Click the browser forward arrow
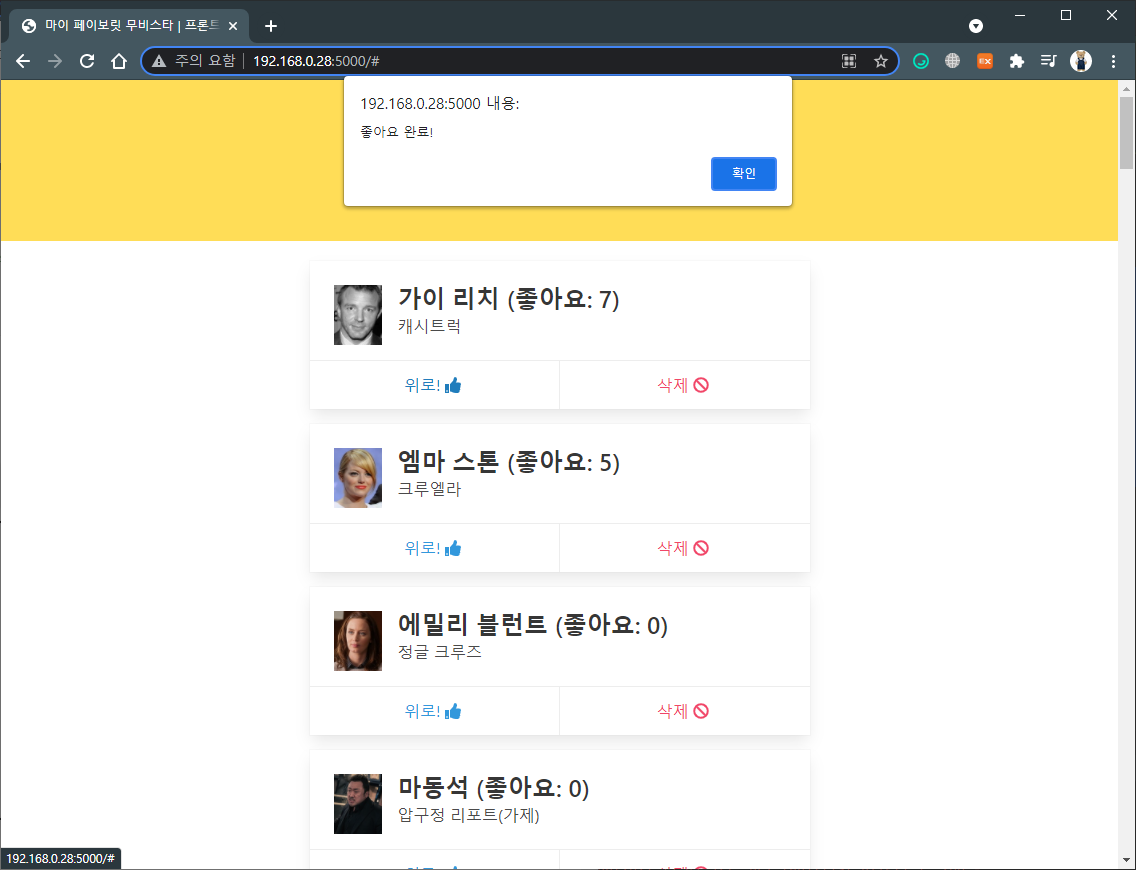The width and height of the screenshot is (1136, 870). click(x=55, y=62)
